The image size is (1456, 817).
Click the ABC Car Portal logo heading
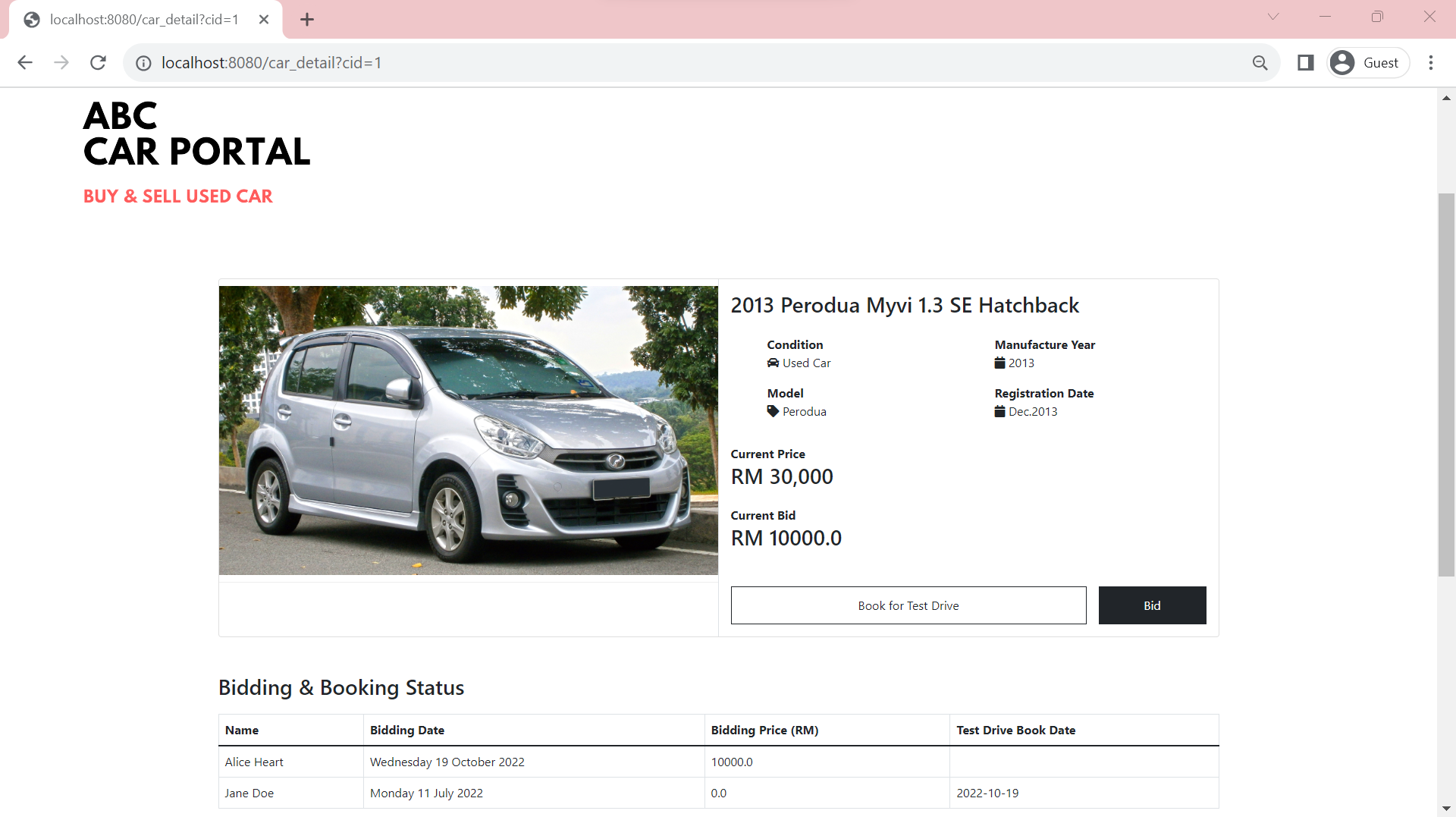coord(196,134)
